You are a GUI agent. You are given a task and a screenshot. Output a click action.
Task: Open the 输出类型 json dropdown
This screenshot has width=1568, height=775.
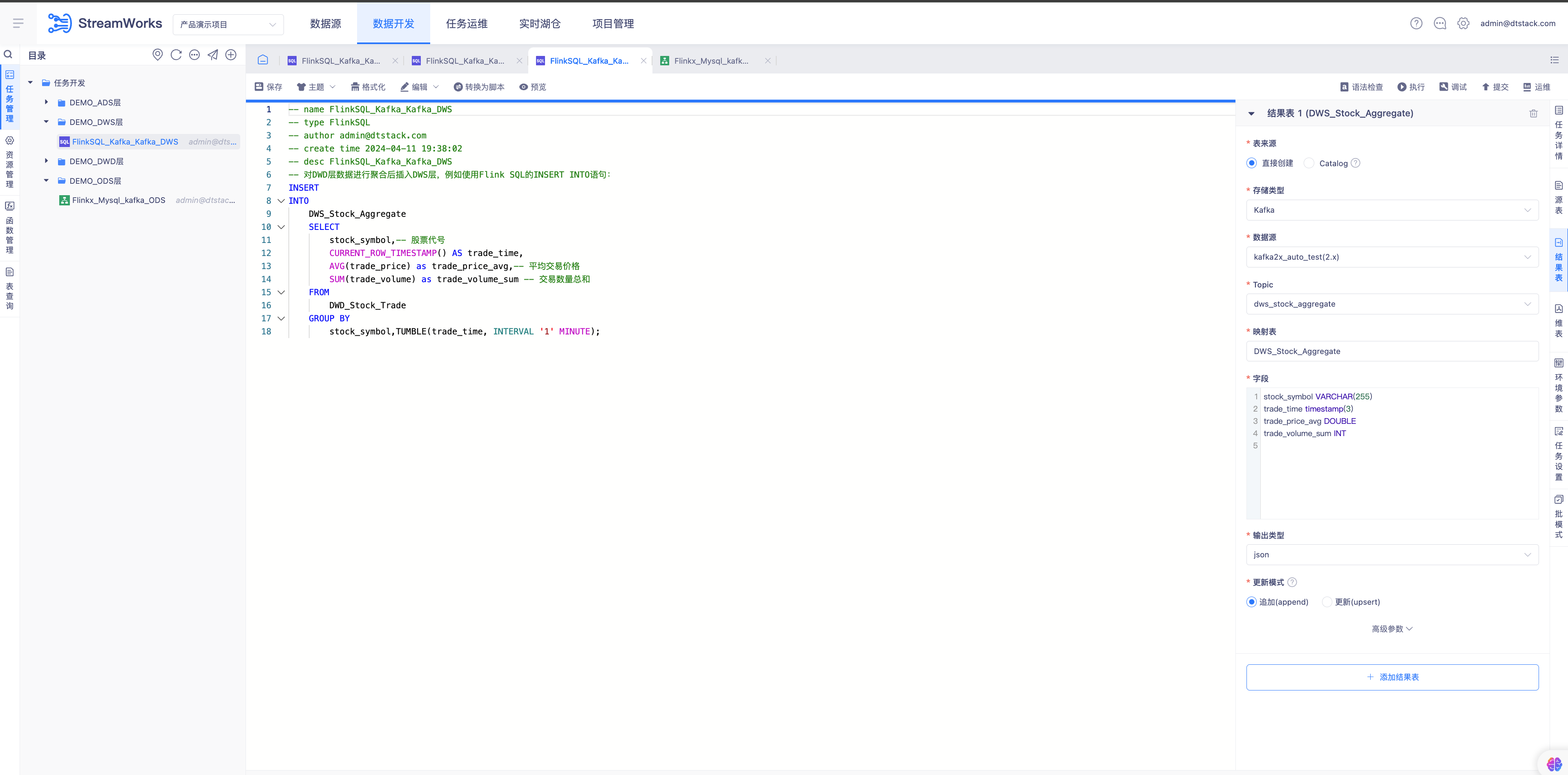pos(1392,555)
